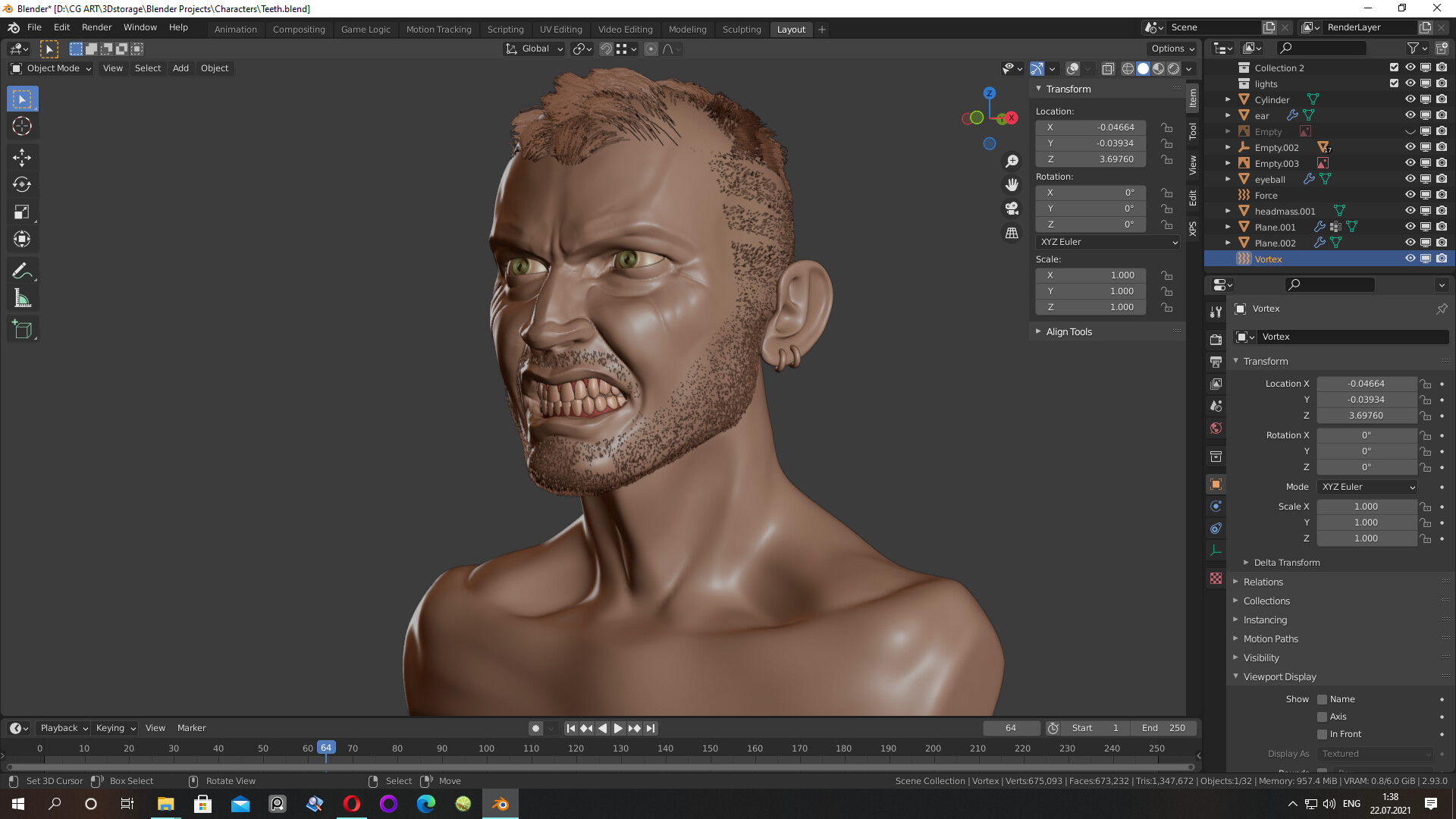
Task: Add a new workspace with the plus button
Action: click(x=822, y=29)
